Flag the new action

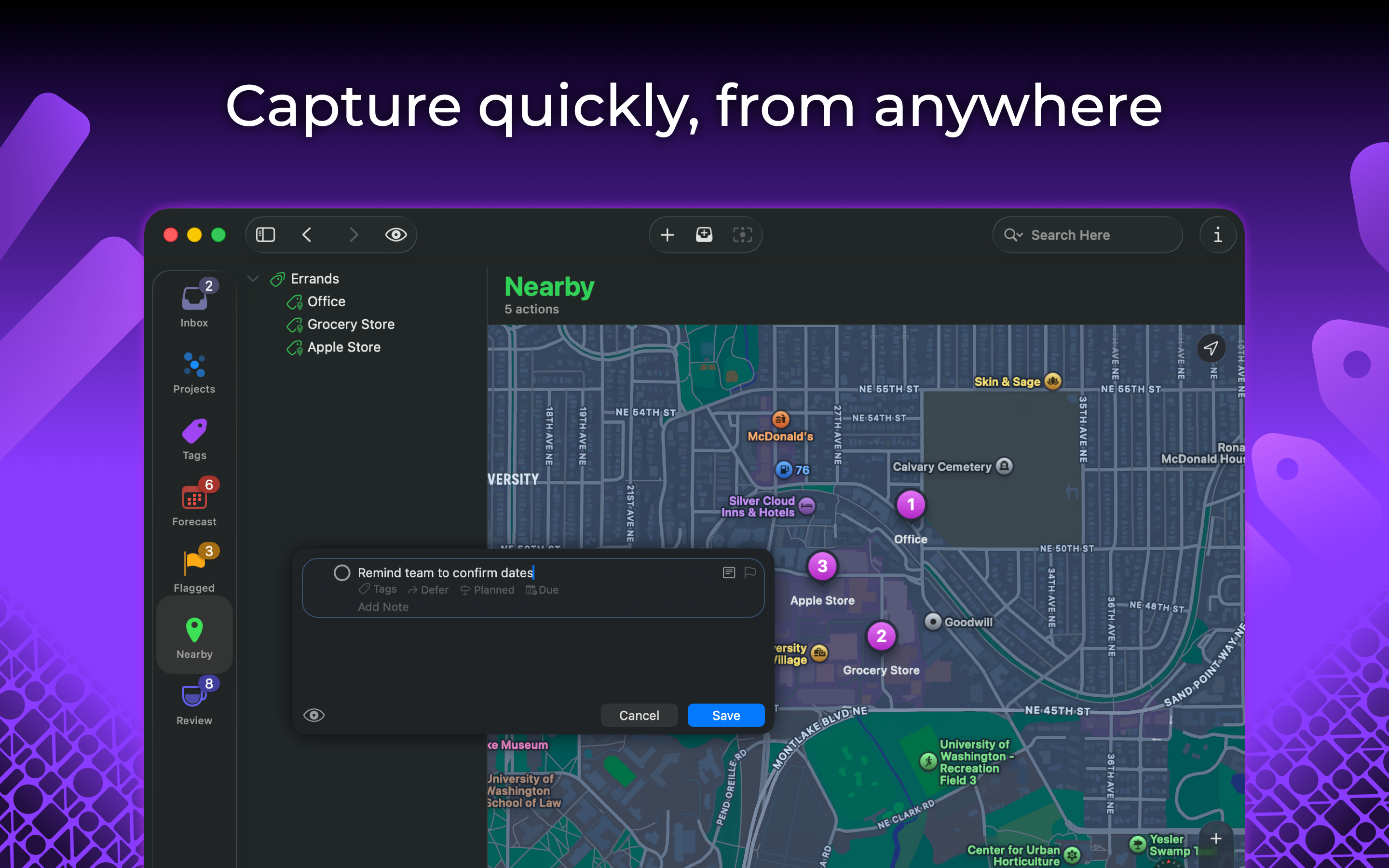point(749,572)
